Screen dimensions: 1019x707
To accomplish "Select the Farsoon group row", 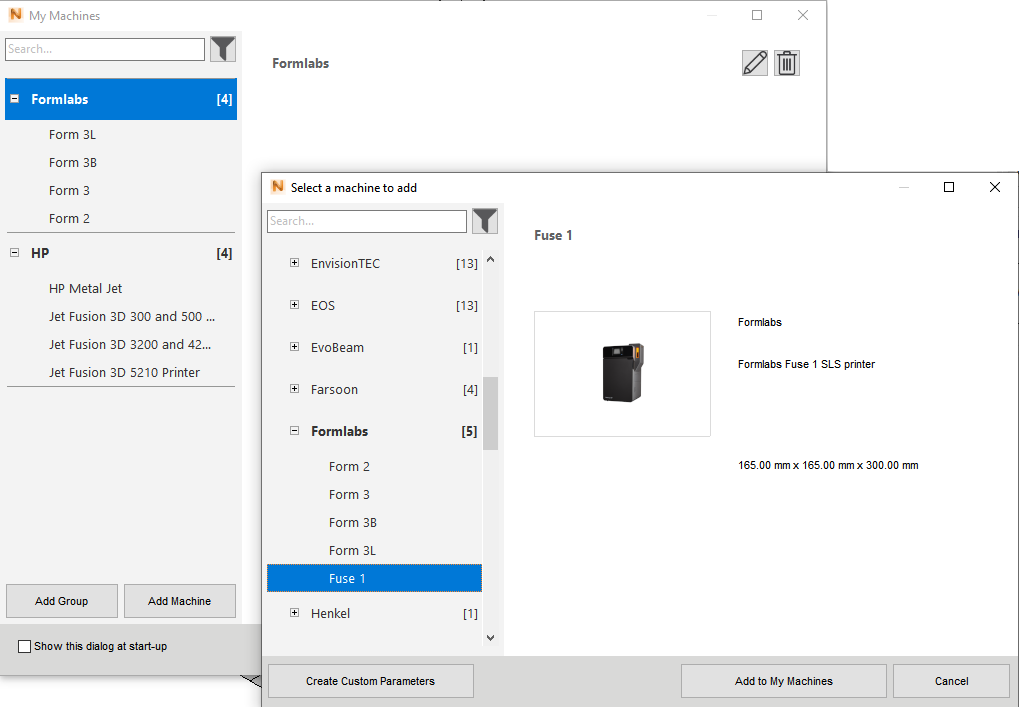I will [374, 389].
